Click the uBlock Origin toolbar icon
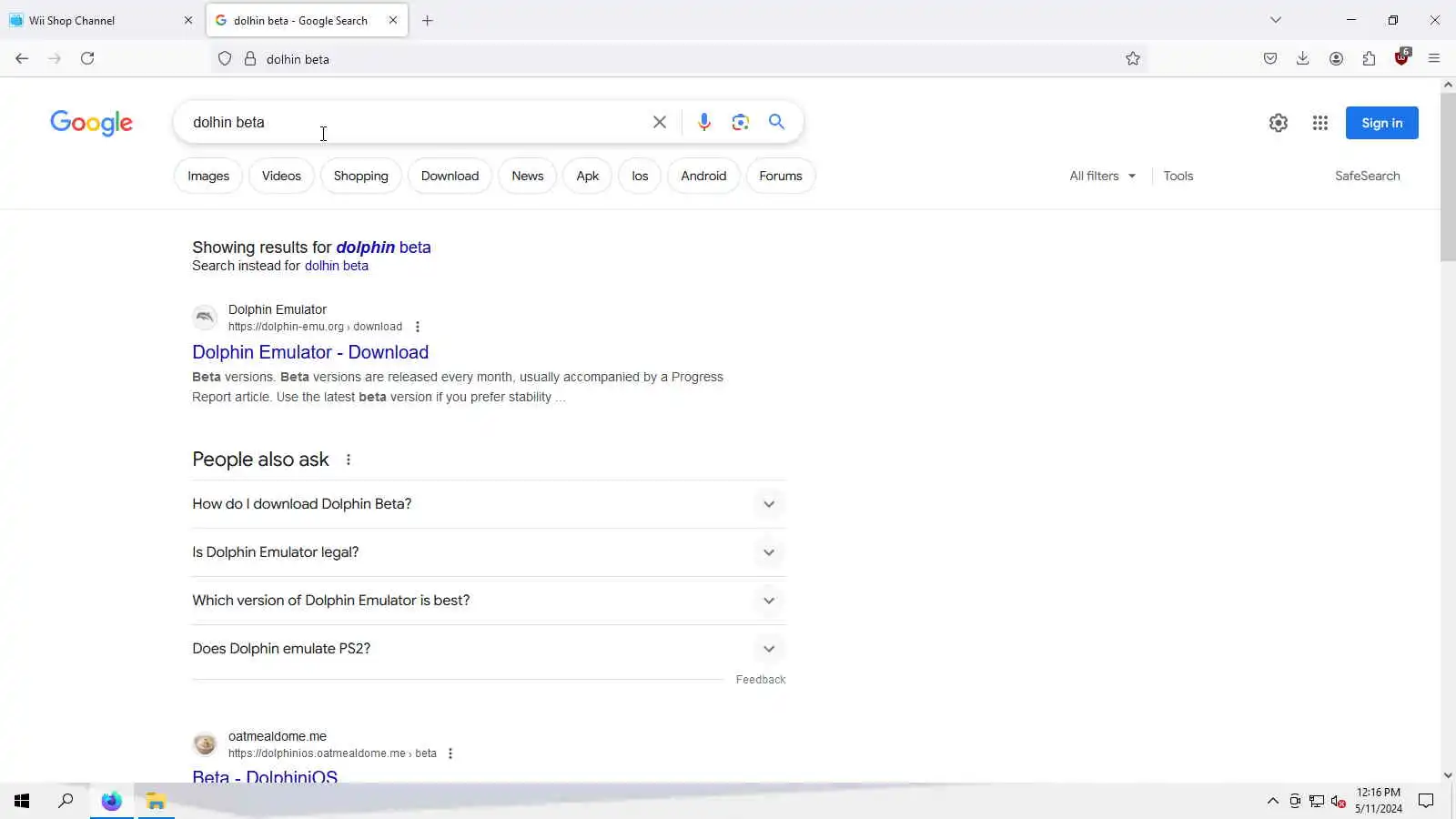The height and width of the screenshot is (819, 1456). [1401, 58]
